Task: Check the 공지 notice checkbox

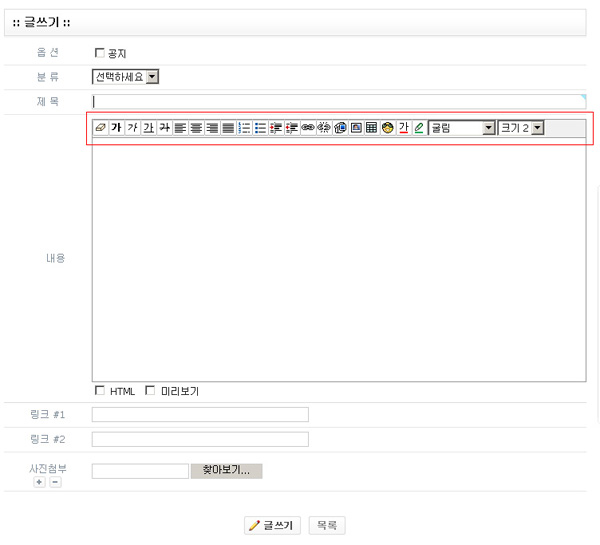Action: coord(99,52)
